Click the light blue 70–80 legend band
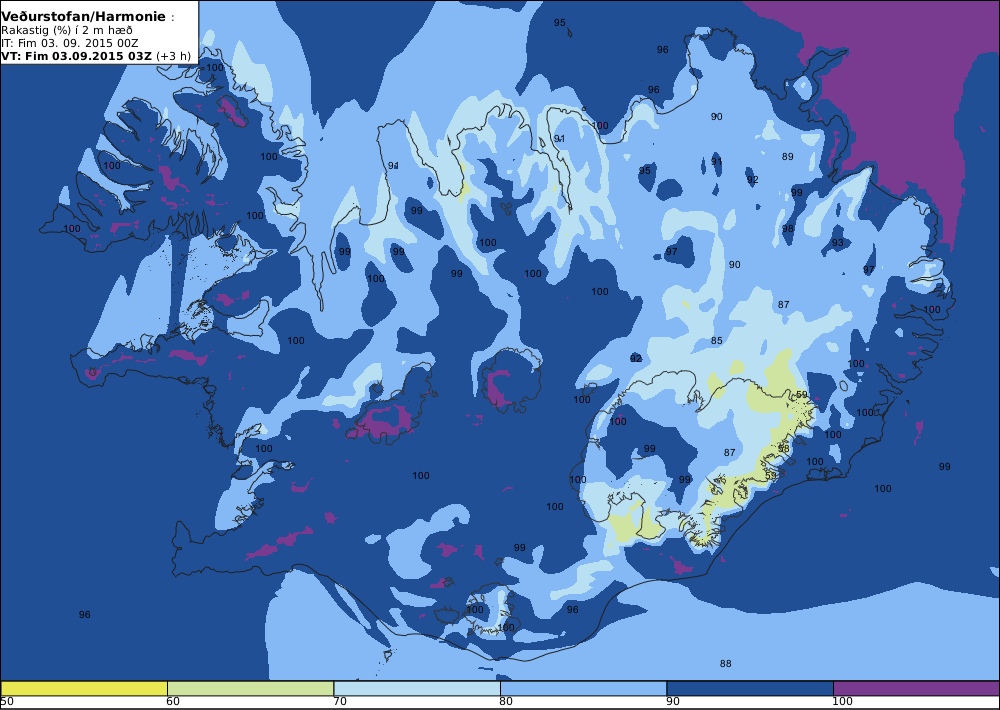 coord(417,689)
